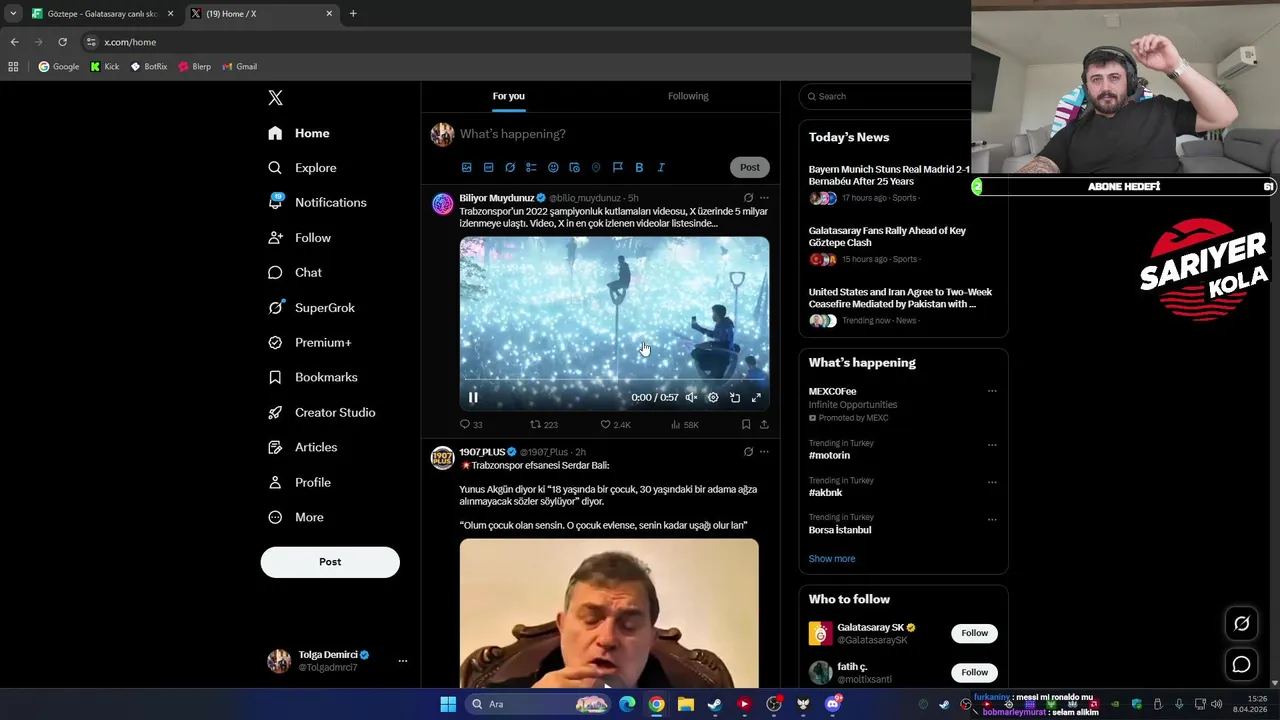Schedule post icon in composer

574,167
